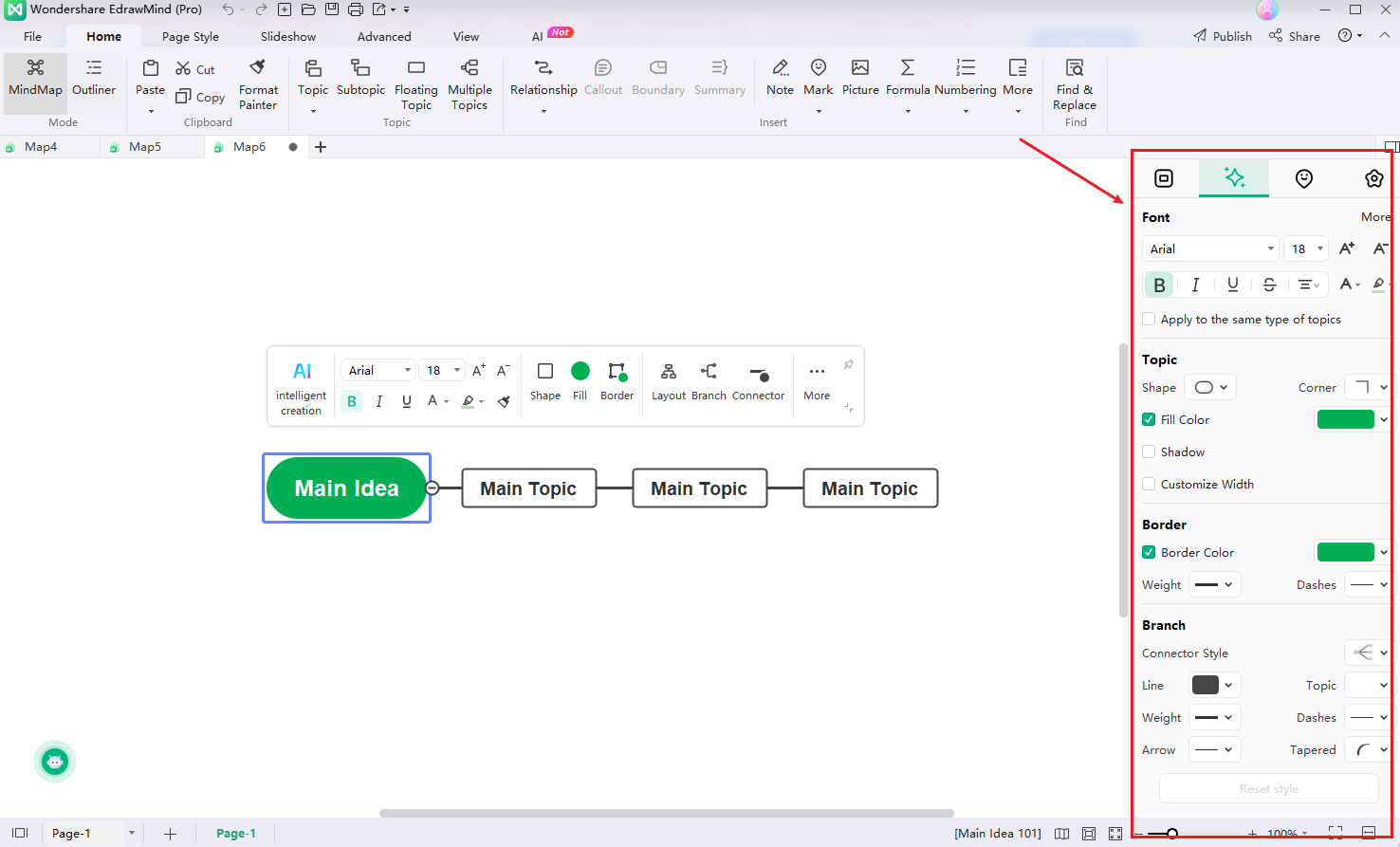Open the topic Shape dropdown in right panel
The image size is (1400, 847).
tap(1210, 387)
